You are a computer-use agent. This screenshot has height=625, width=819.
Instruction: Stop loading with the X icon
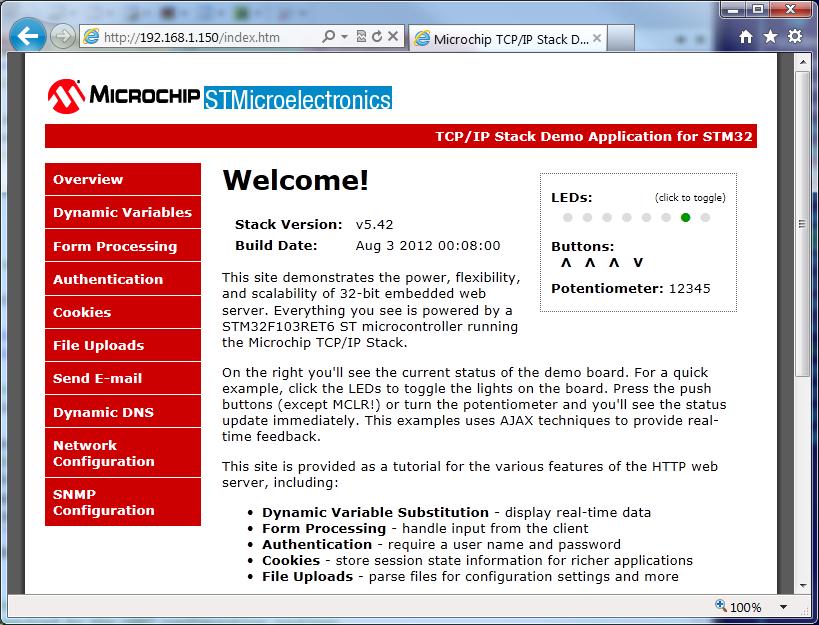(x=393, y=37)
